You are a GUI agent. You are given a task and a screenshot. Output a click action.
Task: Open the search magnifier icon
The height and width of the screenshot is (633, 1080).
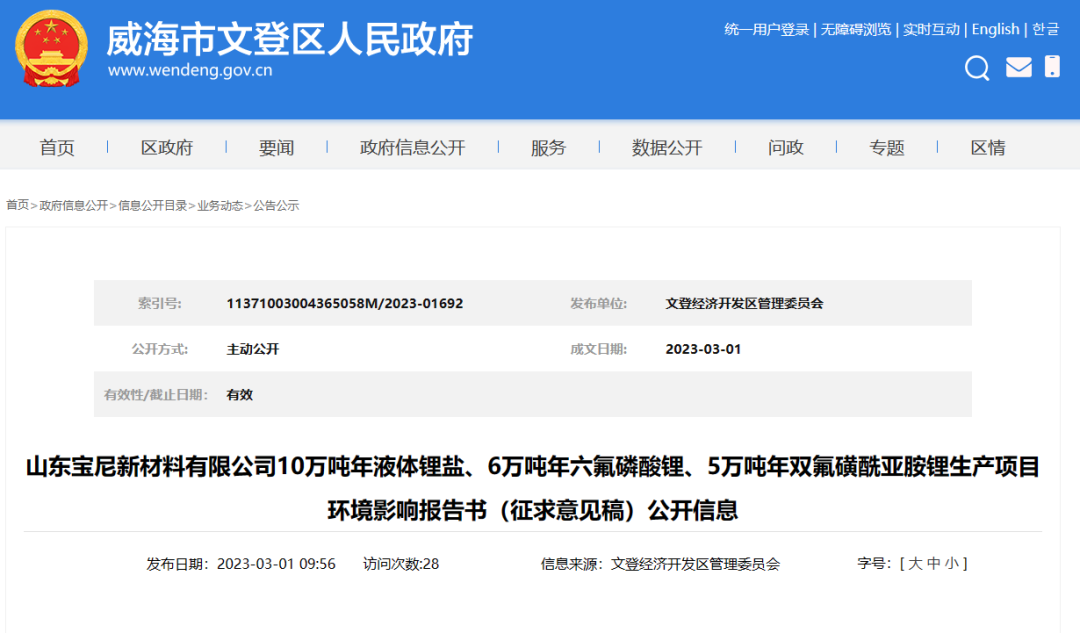pyautogui.click(x=977, y=68)
